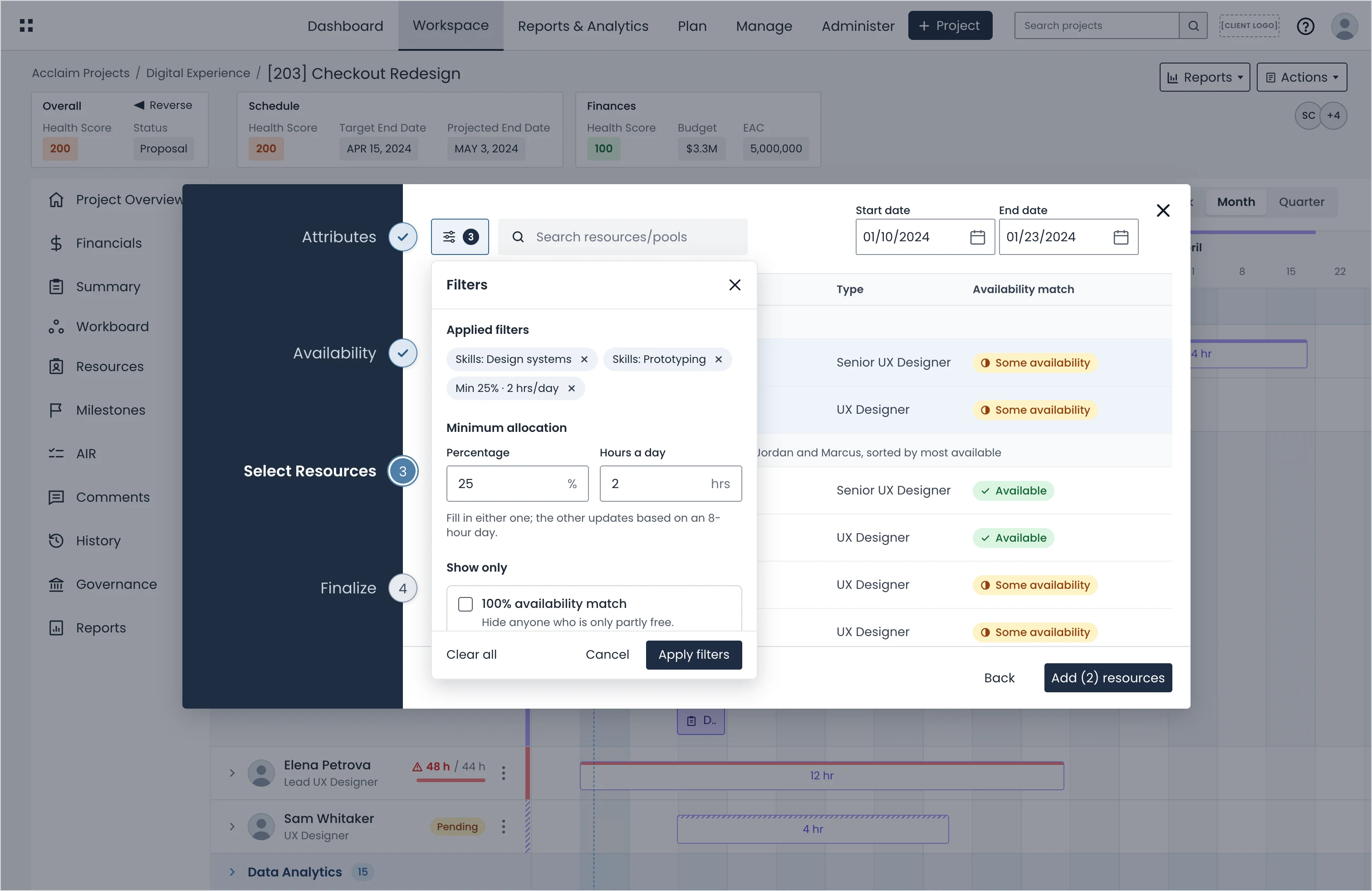
Task: Click Add (2) resources button
Action: (x=1107, y=678)
